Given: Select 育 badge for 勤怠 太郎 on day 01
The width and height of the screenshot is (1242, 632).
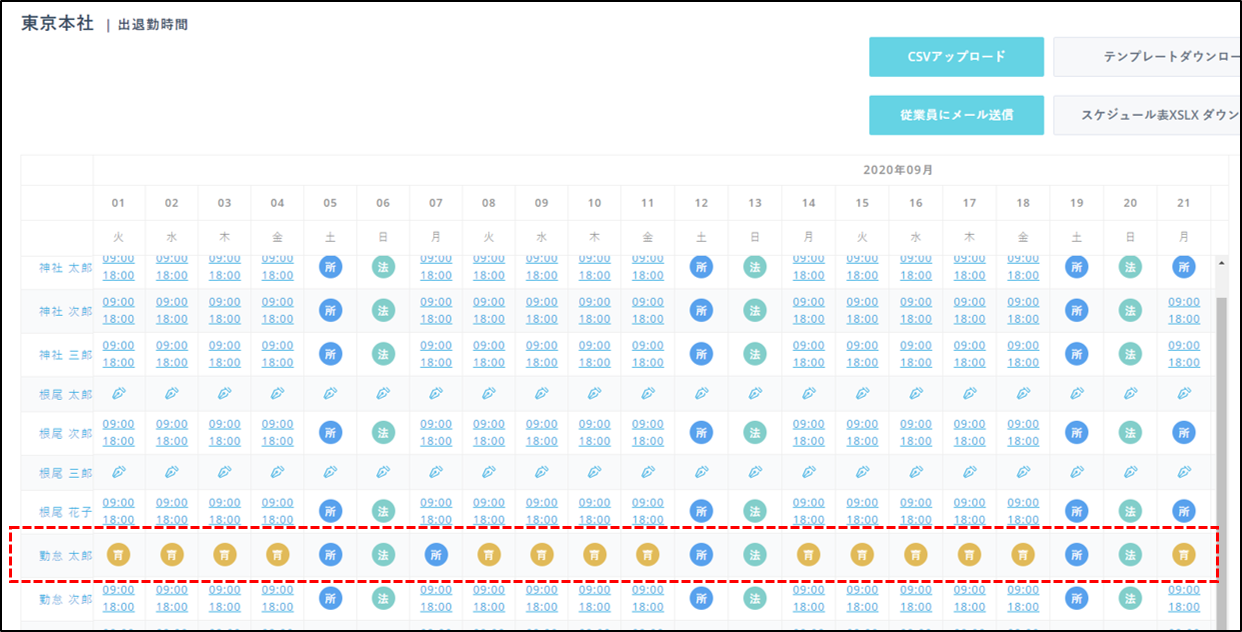Looking at the screenshot, I should coord(118,554).
